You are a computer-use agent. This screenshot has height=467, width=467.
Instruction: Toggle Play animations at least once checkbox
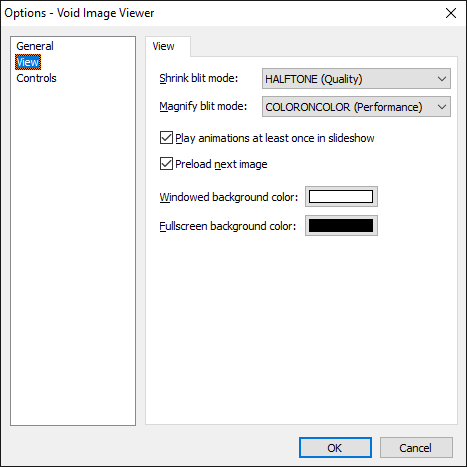(166, 138)
